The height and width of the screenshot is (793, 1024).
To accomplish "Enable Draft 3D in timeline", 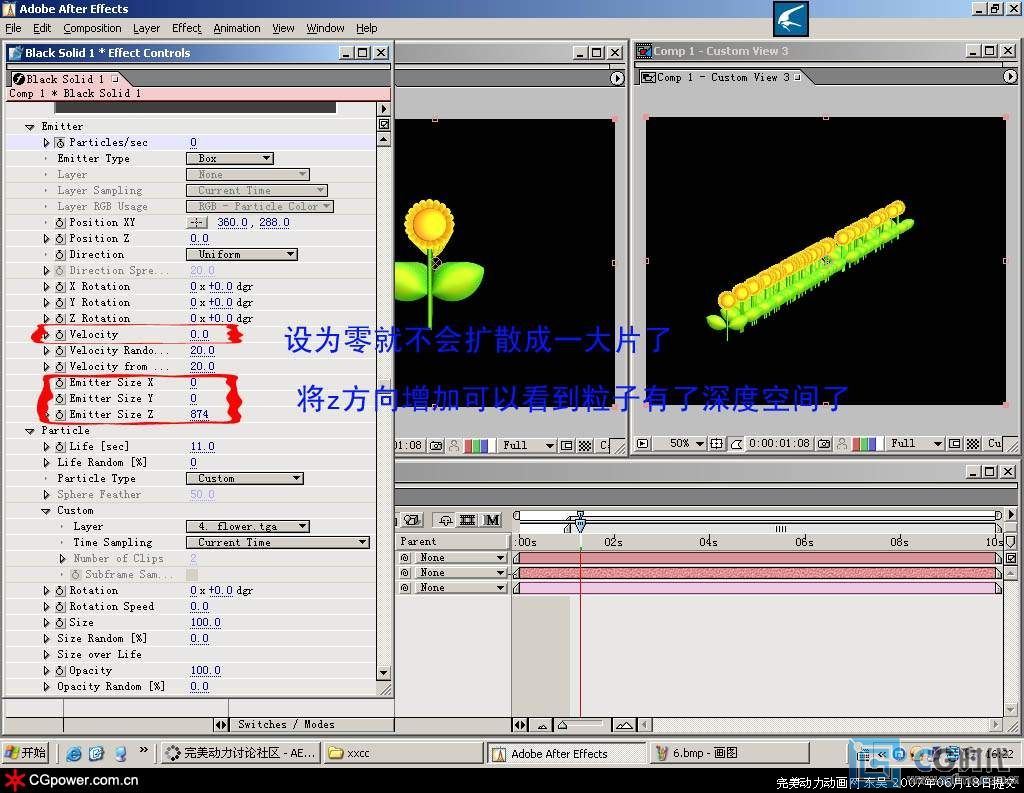I will coord(411,520).
